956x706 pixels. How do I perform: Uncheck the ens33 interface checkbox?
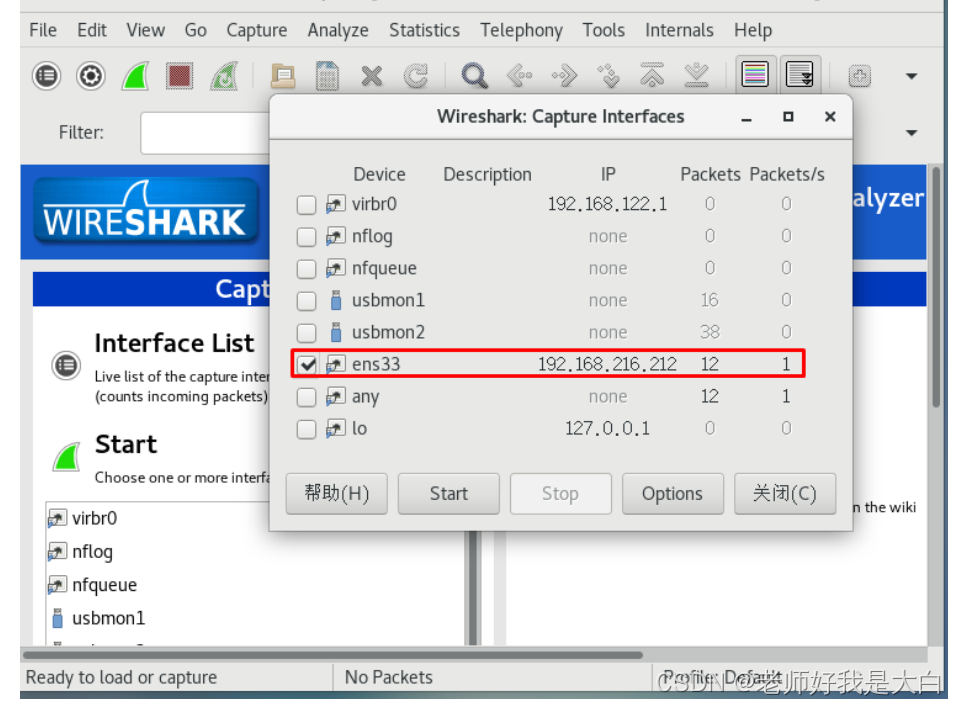pyautogui.click(x=306, y=365)
